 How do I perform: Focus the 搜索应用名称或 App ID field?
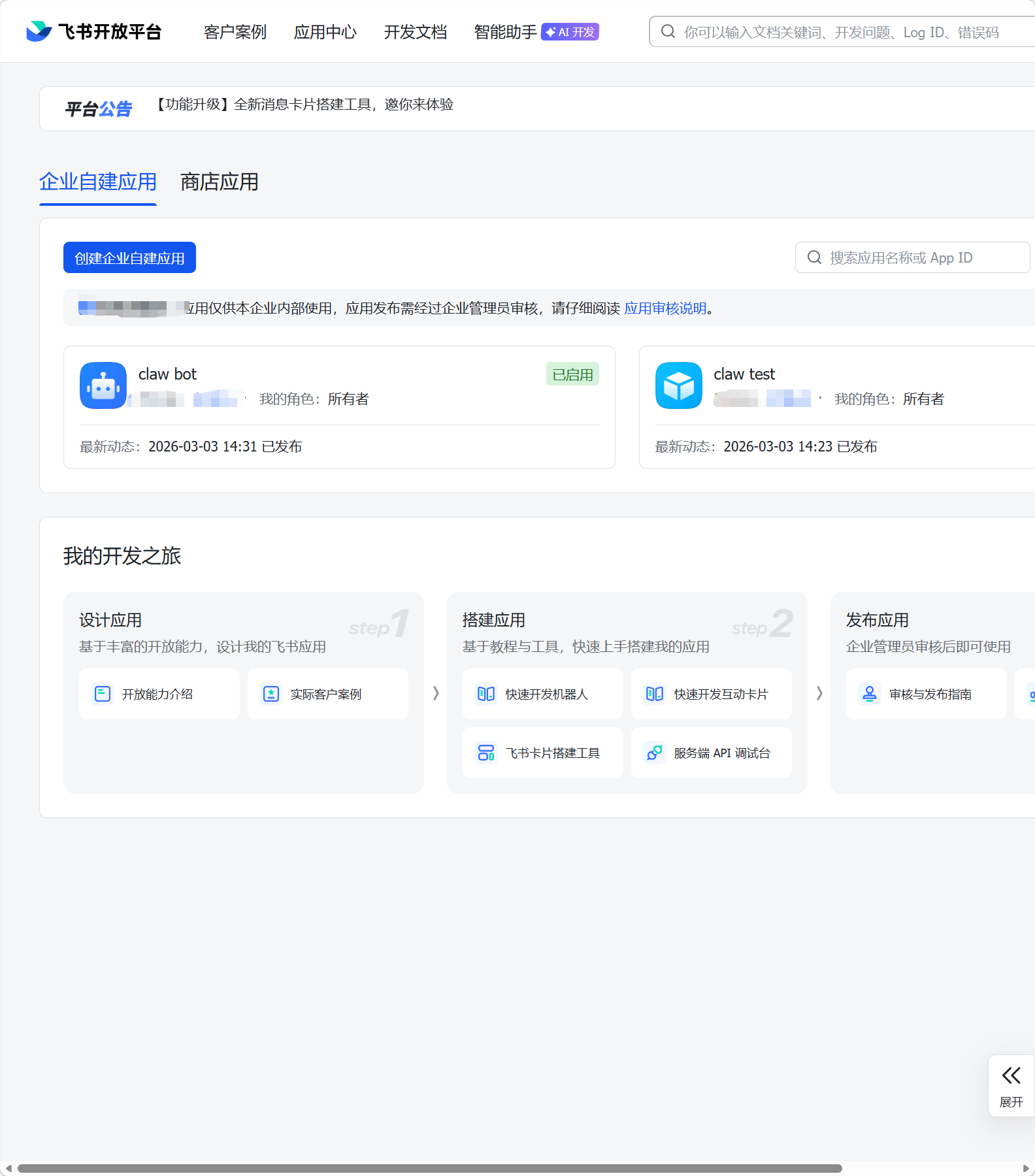click(913, 257)
